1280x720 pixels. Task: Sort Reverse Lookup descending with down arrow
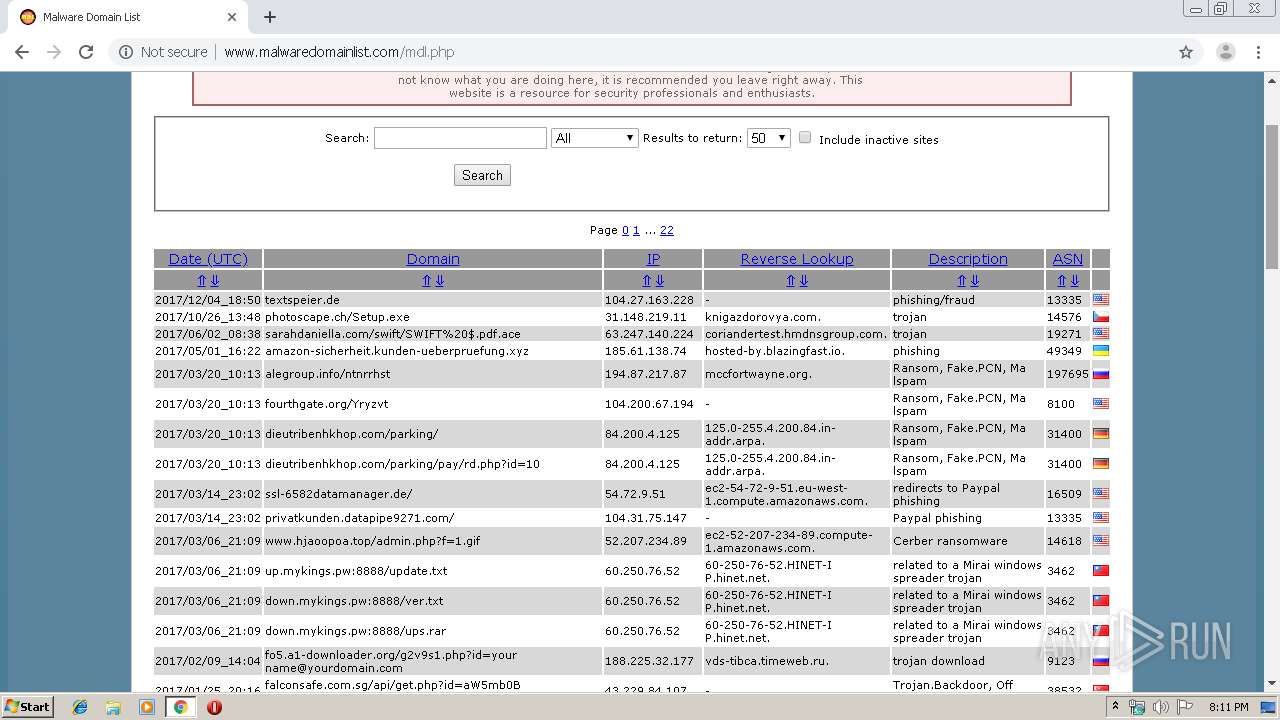click(803, 281)
